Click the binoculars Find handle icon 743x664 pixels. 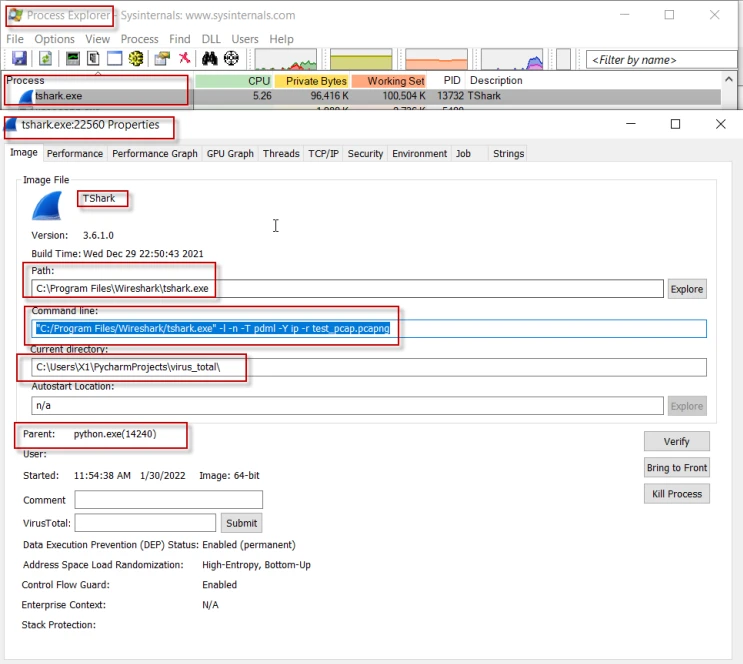tap(210, 59)
